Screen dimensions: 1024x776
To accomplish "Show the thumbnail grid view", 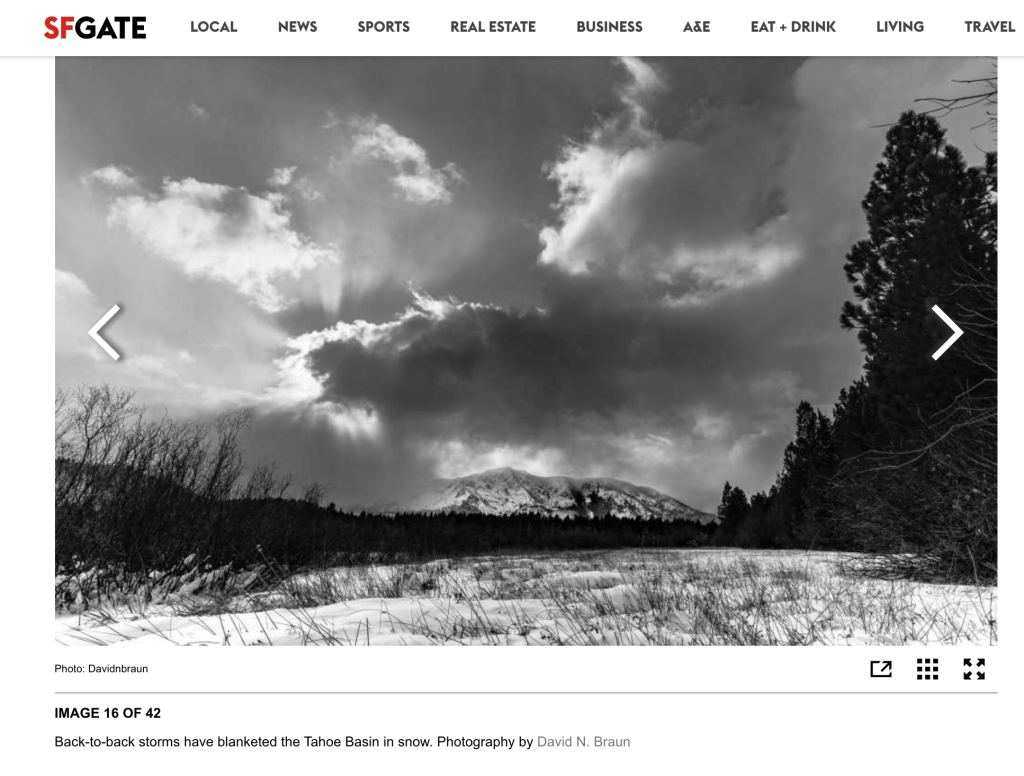I will pos(927,669).
